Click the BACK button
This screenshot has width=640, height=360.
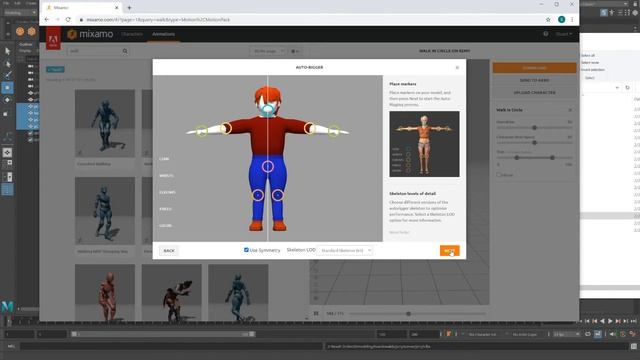(169, 251)
